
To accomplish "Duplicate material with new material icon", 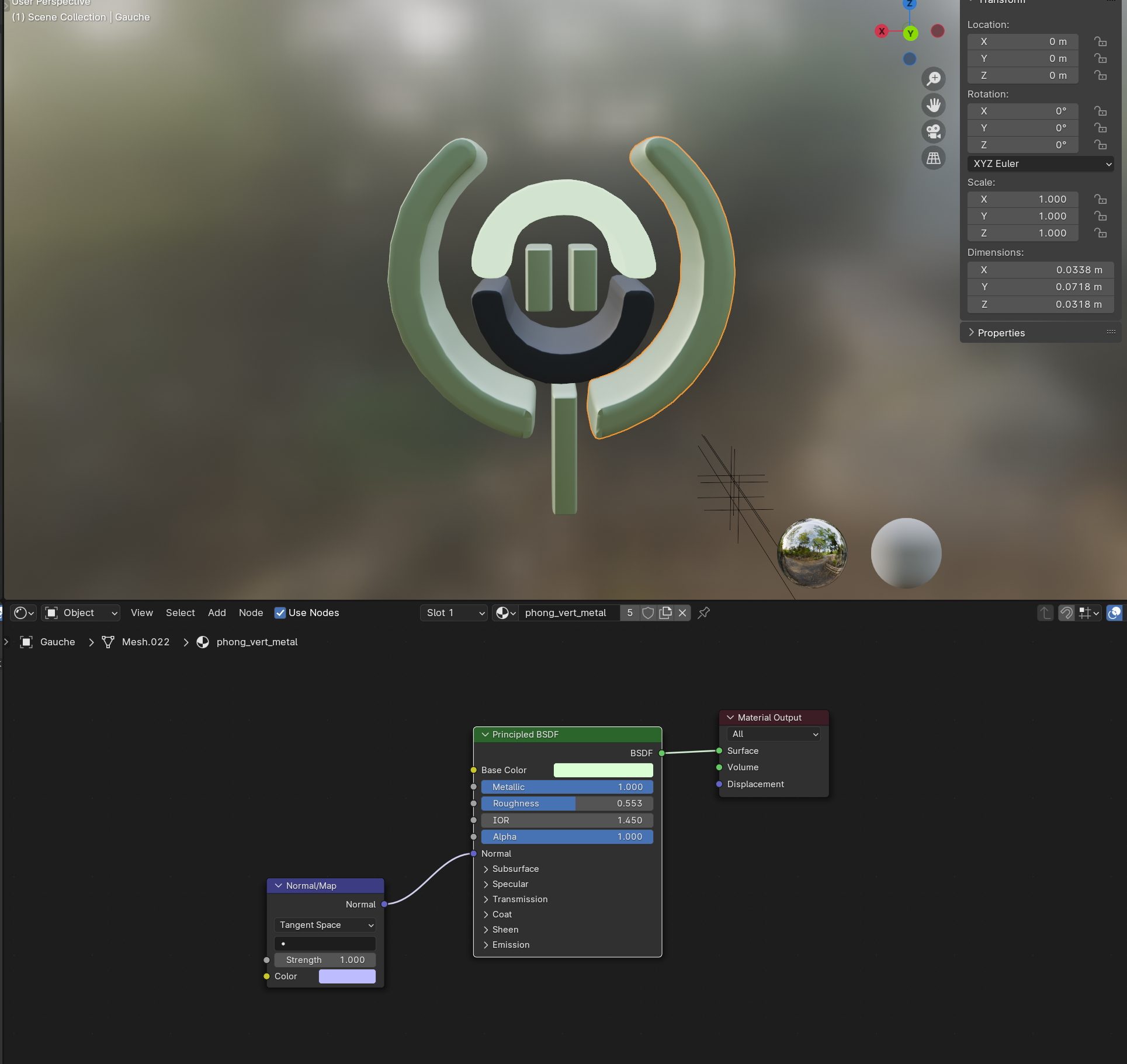I will (x=665, y=613).
